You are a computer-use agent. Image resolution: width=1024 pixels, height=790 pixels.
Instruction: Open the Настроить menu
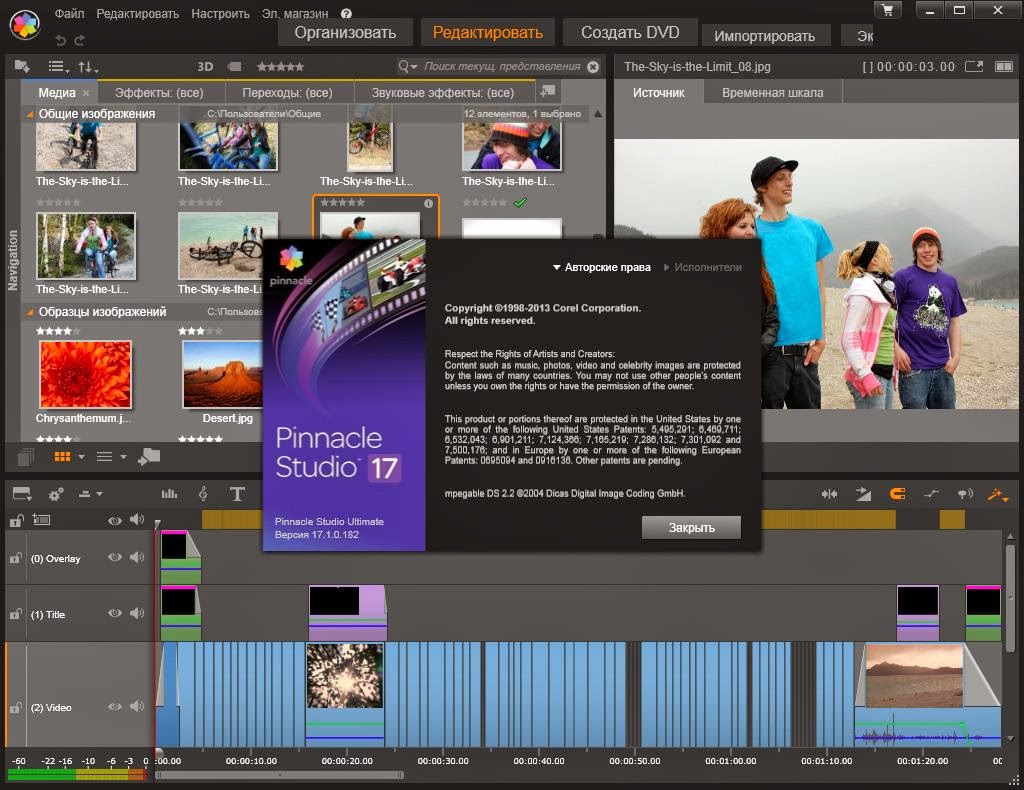coord(220,13)
